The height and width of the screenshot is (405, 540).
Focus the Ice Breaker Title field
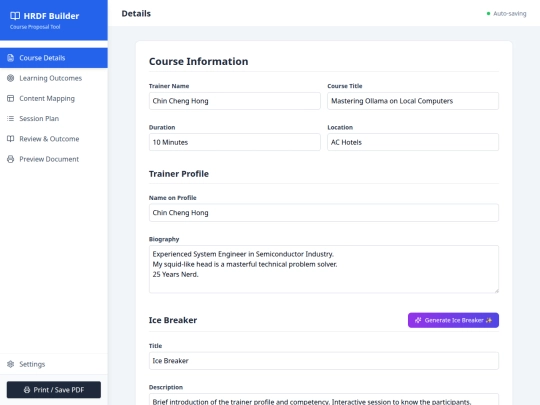pos(324,361)
